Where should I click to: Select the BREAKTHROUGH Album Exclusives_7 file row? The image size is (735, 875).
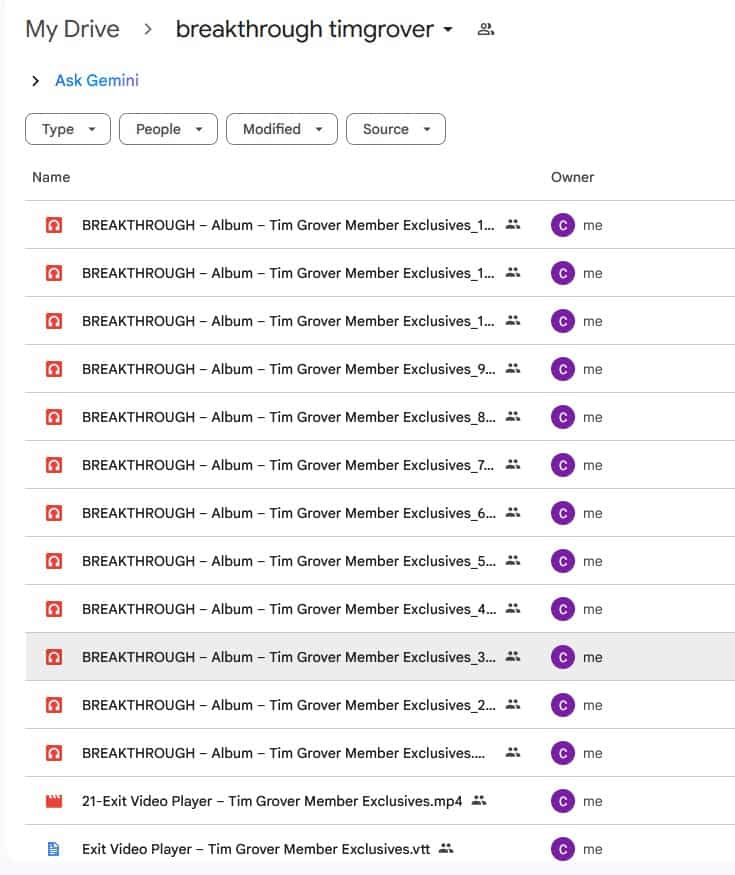tap(288, 465)
